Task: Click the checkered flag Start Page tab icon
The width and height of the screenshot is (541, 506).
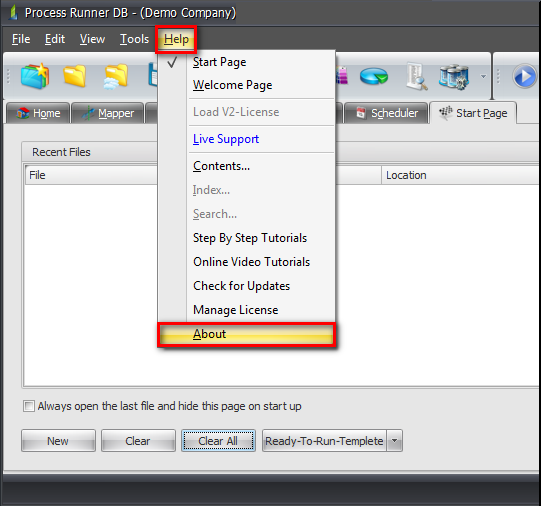Action: click(445, 112)
